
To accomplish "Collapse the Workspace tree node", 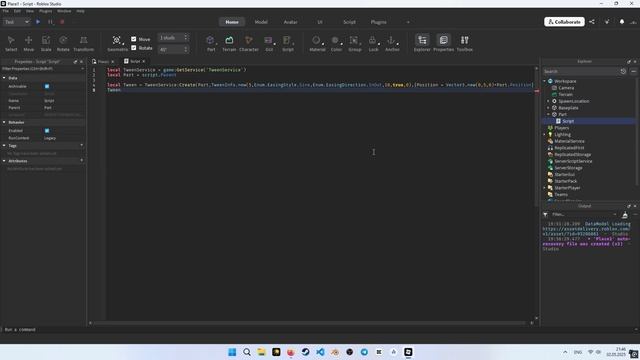I will [544, 81].
